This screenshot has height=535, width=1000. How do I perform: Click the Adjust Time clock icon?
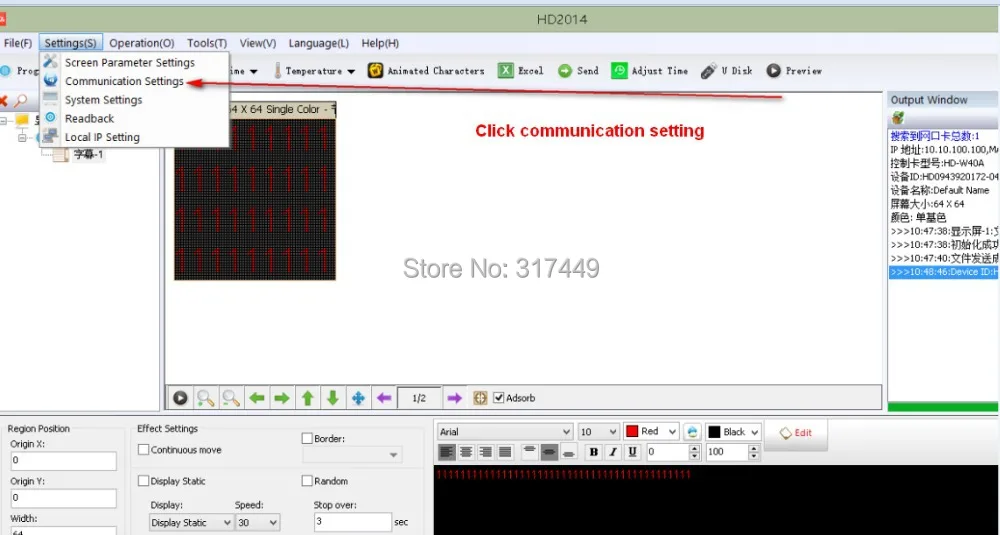(x=619, y=71)
